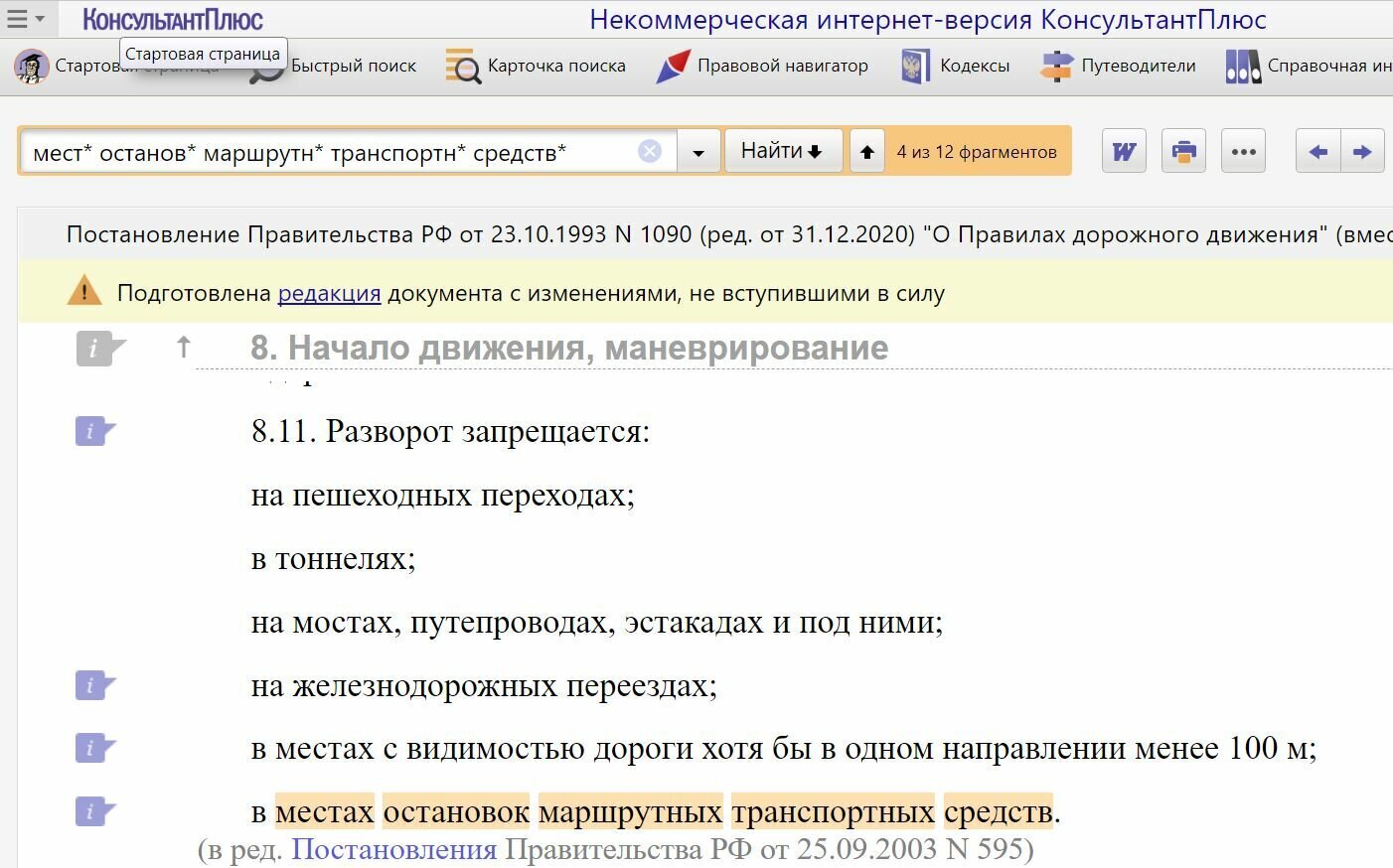Image resolution: width=1393 pixels, height=868 pixels.
Task: Click the header Некоммерческая интернет-версия КонсультантПлюс
Action: (928, 20)
